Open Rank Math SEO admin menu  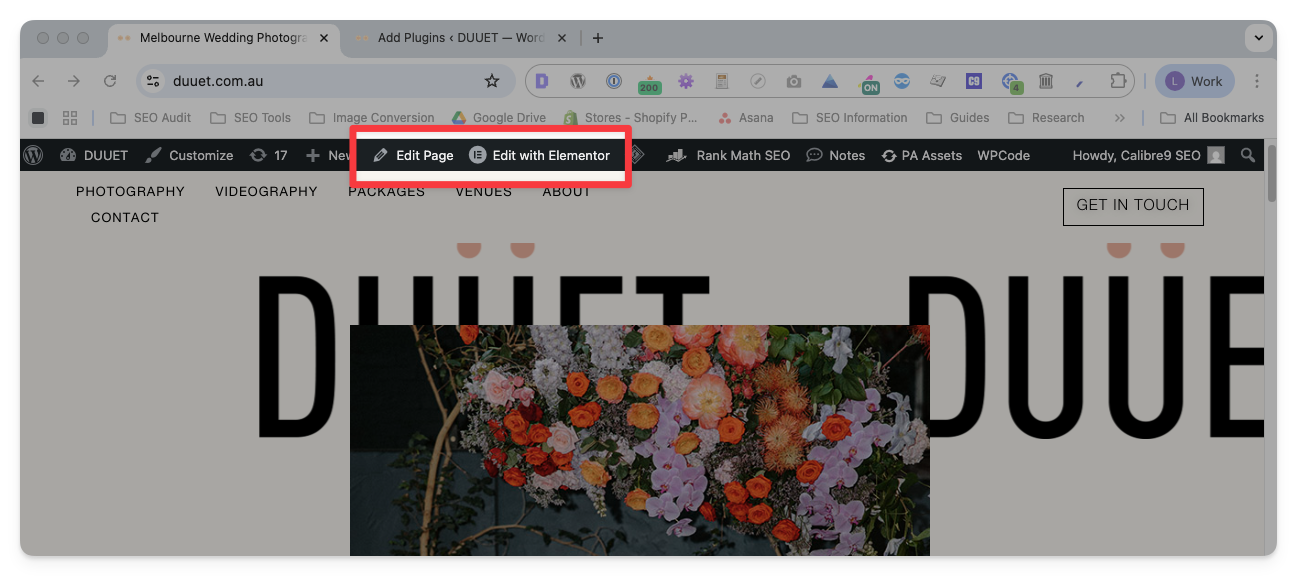click(x=731, y=155)
